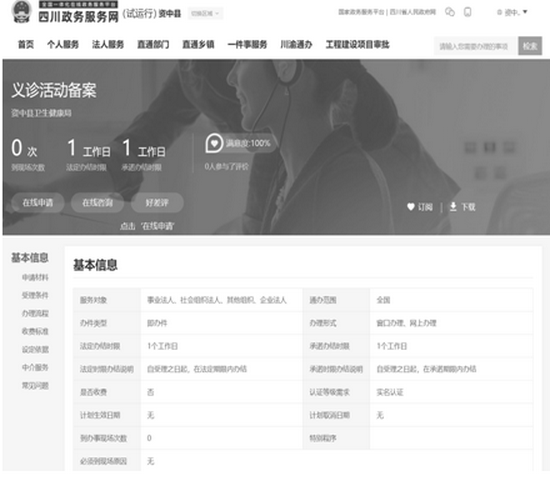This screenshot has height=481, width=550.
Task: Click 自受理之日起，在承诺期限内办结 cell
Action: click(451, 369)
